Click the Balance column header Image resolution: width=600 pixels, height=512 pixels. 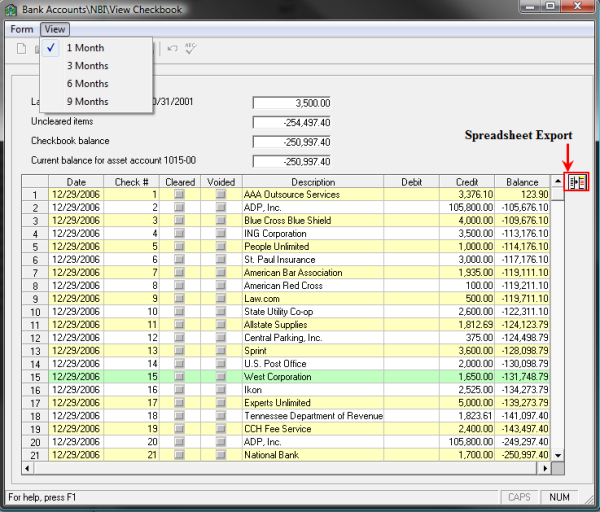click(x=521, y=182)
